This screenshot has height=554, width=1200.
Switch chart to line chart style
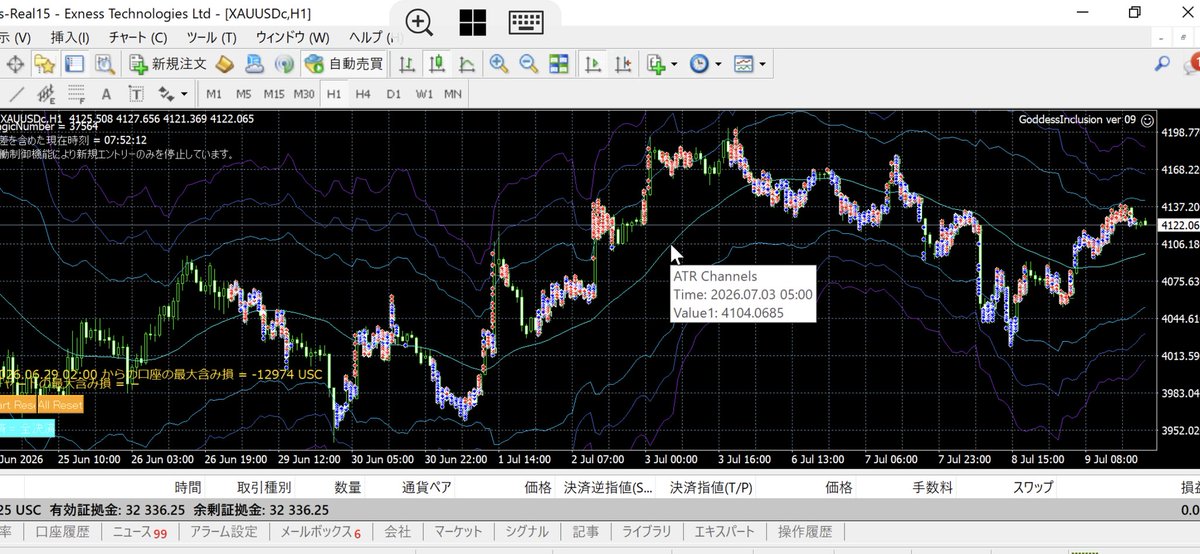[466, 64]
